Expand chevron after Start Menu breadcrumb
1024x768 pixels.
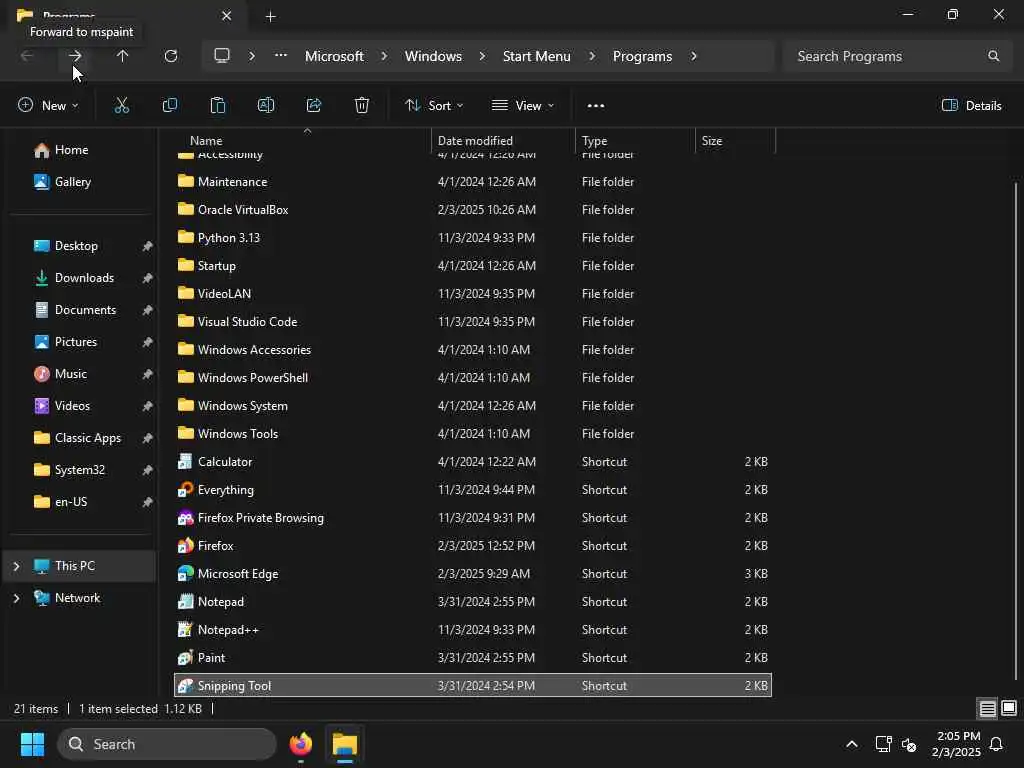592,56
